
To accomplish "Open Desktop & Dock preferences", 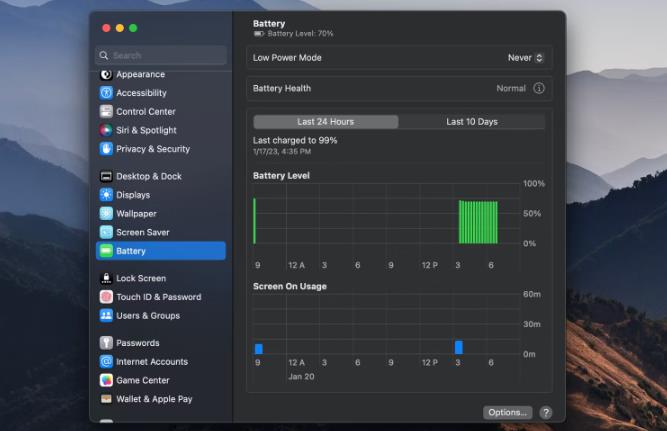I will pos(161,176).
